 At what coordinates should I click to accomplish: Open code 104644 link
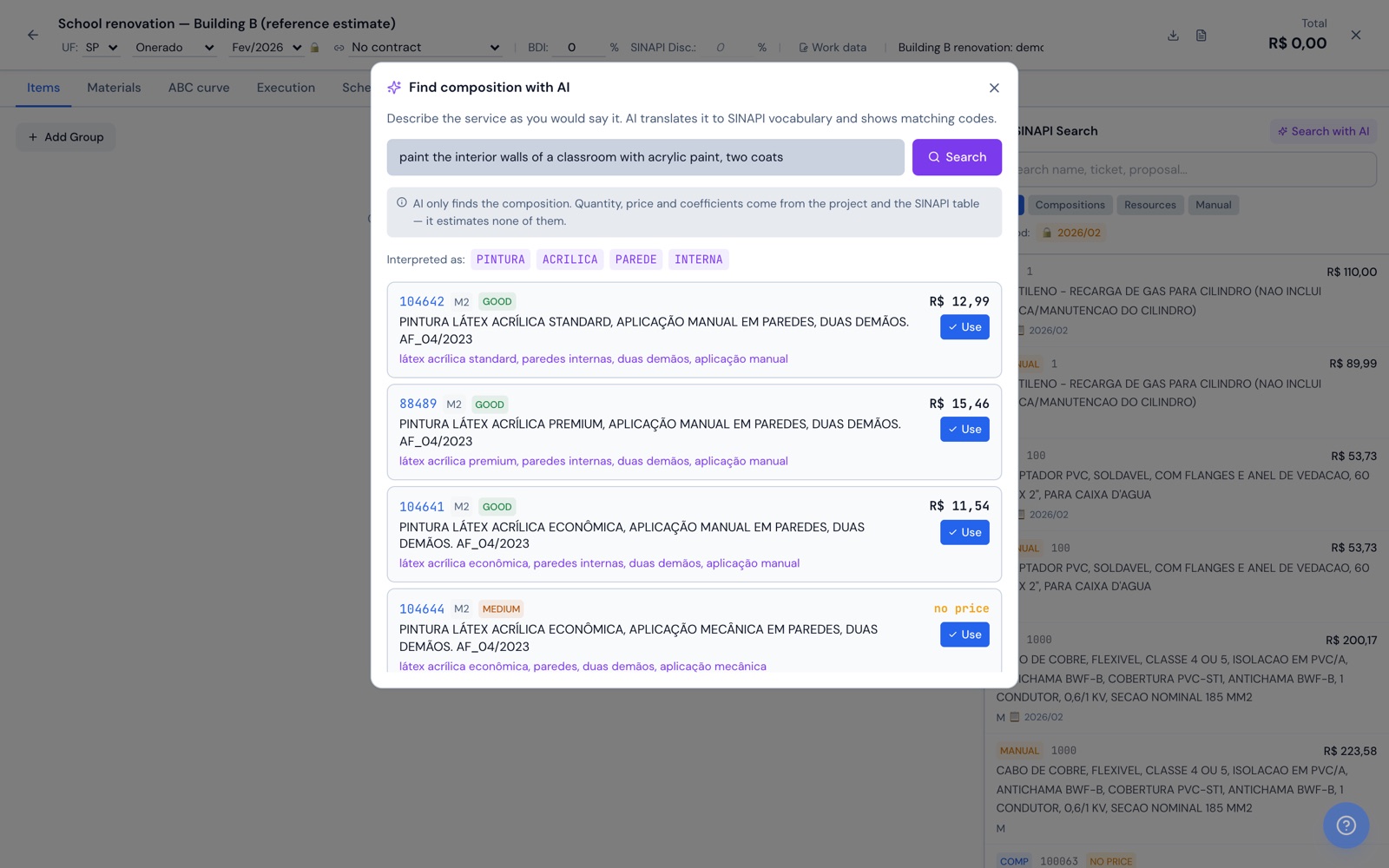[422, 608]
